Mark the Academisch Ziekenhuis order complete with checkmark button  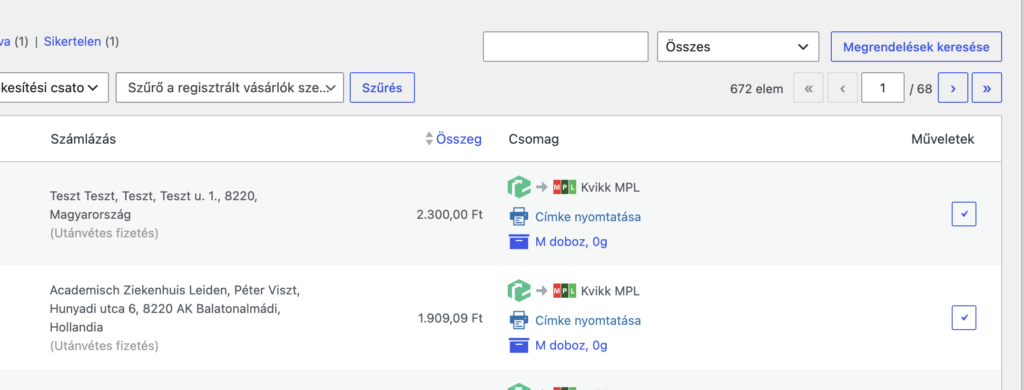pos(964,317)
